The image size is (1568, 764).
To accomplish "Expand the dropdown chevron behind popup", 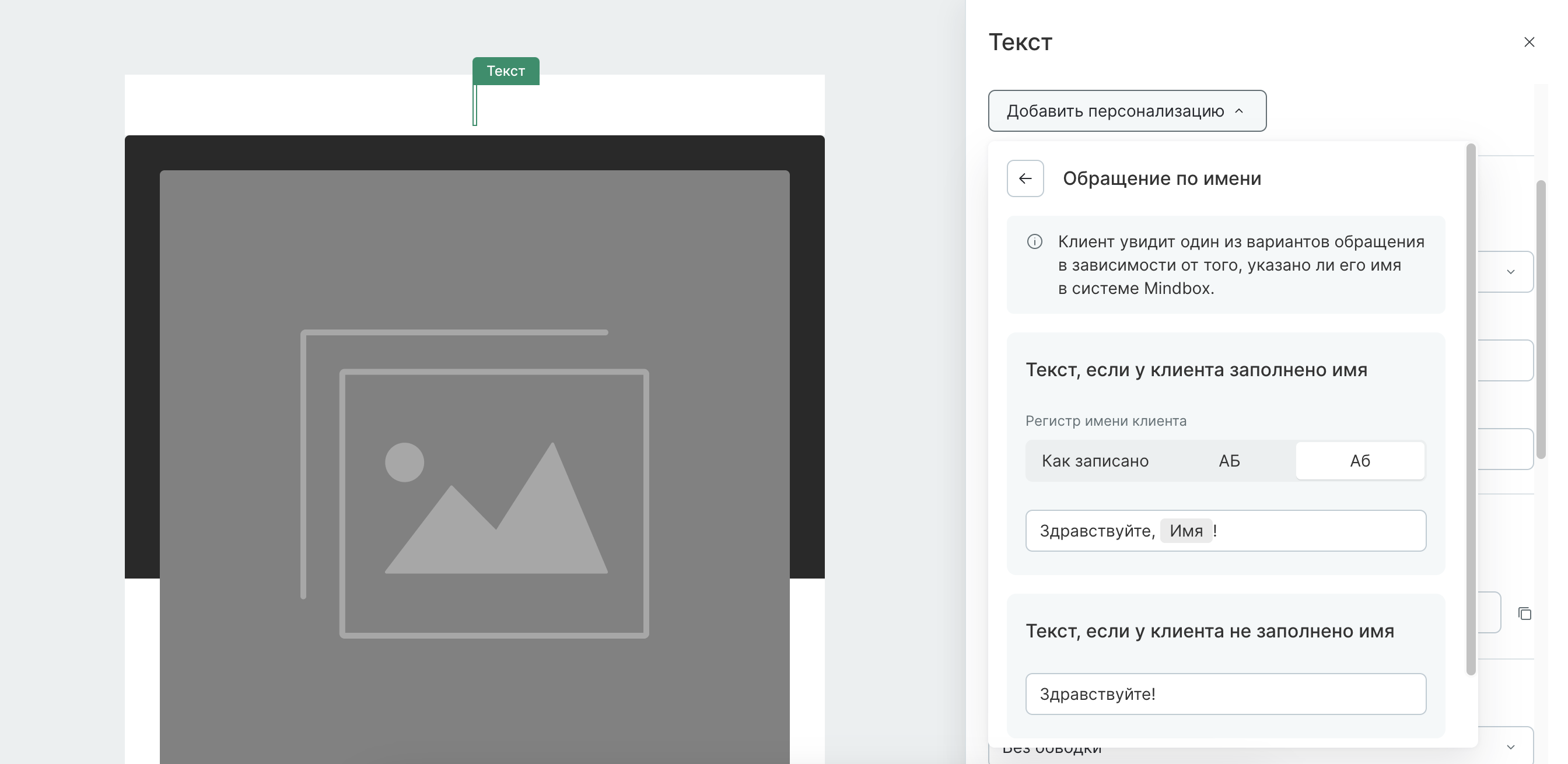I will pyautogui.click(x=1510, y=272).
